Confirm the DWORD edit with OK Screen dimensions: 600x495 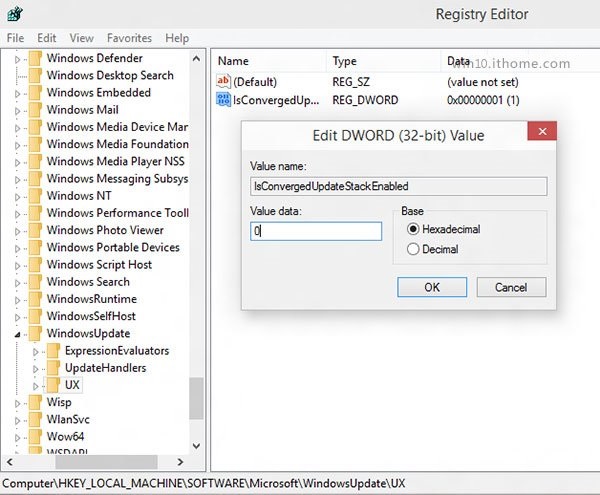432,287
